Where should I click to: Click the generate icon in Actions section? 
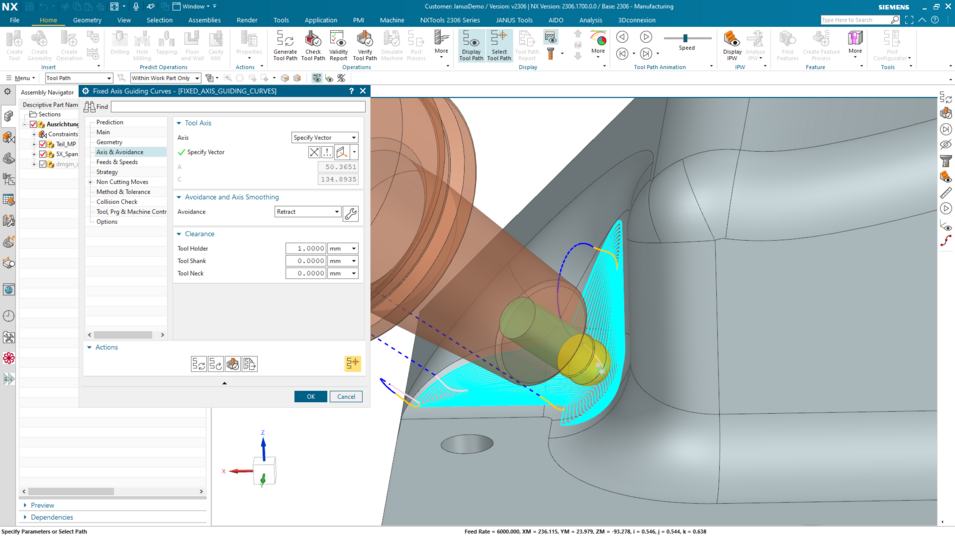[x=199, y=364]
